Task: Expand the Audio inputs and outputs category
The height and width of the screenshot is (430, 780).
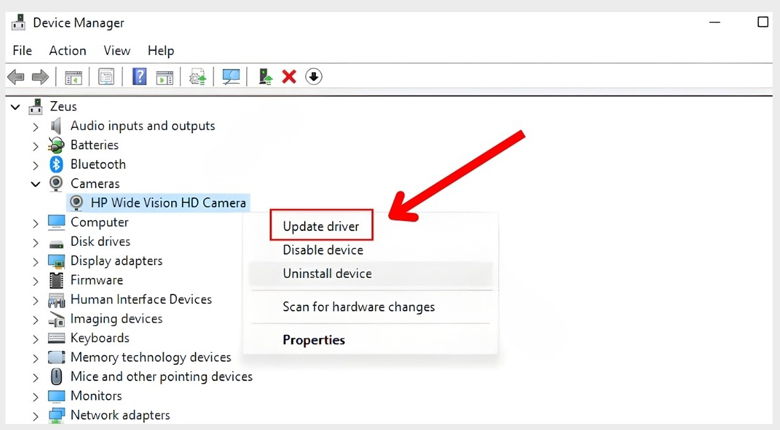Action: (36, 126)
